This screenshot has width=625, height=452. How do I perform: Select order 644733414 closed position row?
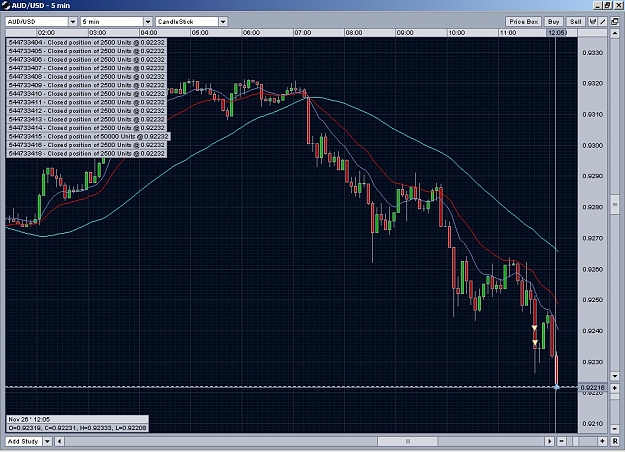pos(86,128)
